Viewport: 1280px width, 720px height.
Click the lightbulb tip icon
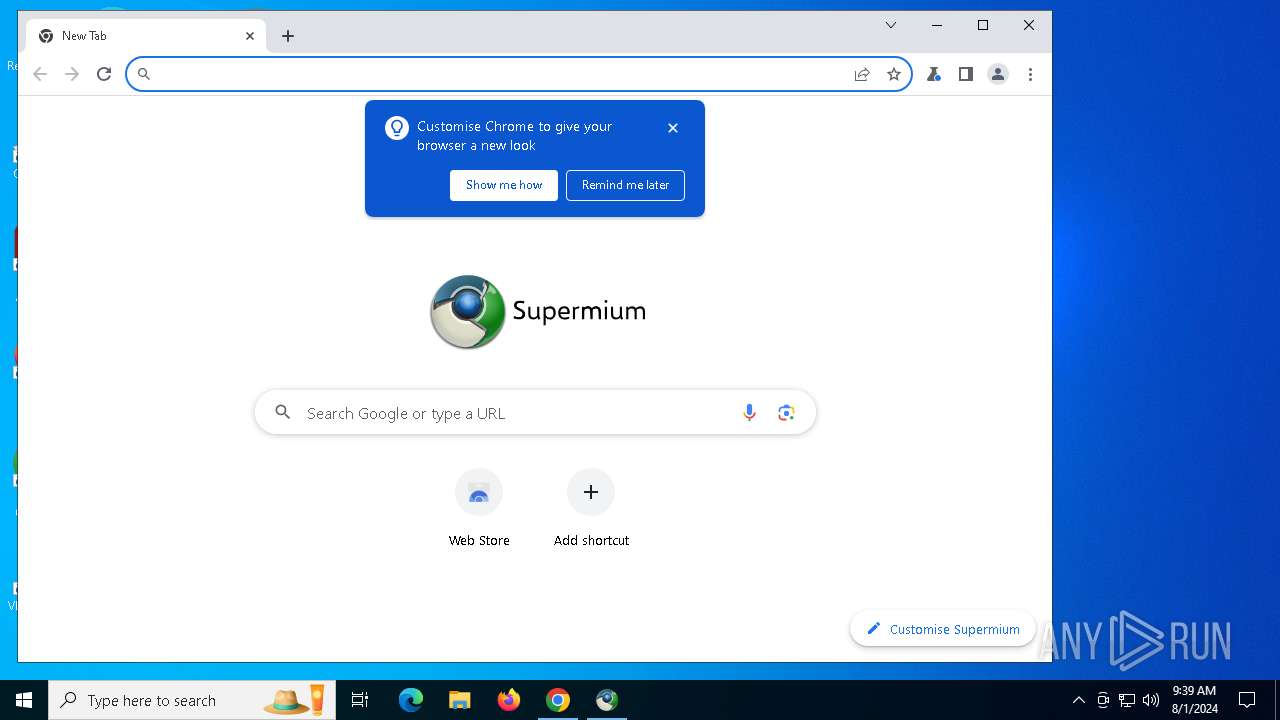pos(397,128)
